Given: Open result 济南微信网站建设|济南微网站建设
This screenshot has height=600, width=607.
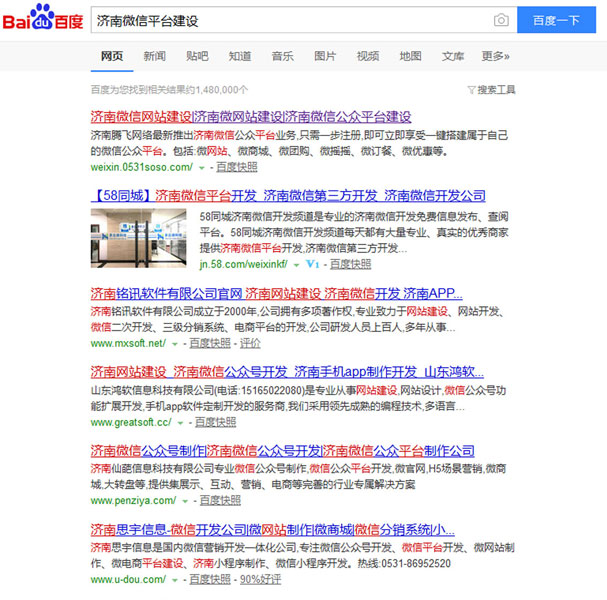Looking at the screenshot, I should [251, 117].
